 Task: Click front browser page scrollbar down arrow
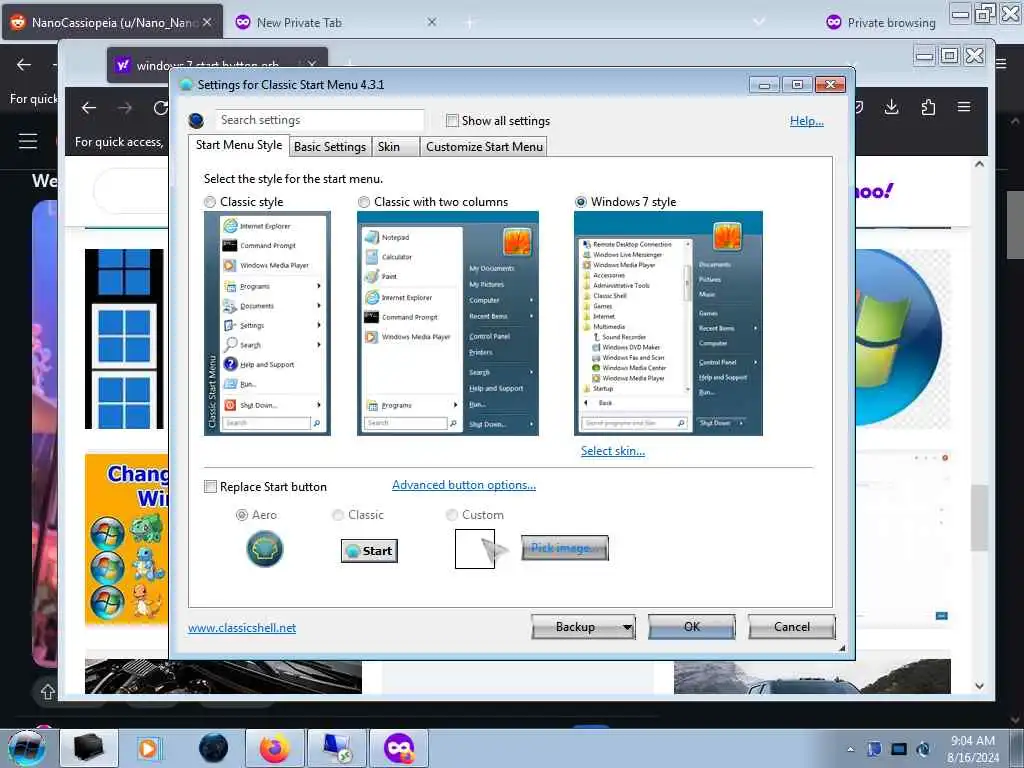(979, 686)
